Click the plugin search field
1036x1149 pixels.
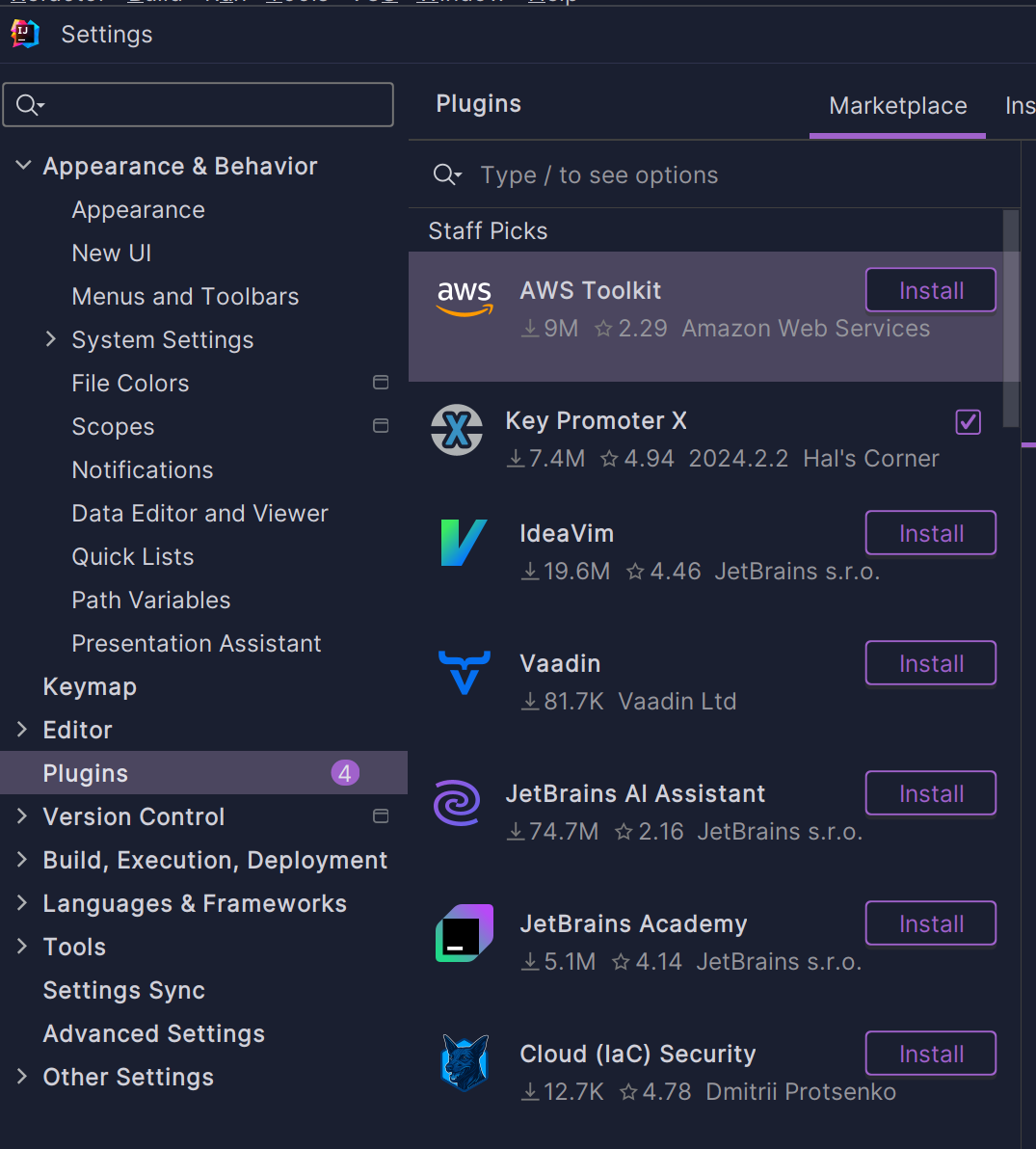[714, 175]
